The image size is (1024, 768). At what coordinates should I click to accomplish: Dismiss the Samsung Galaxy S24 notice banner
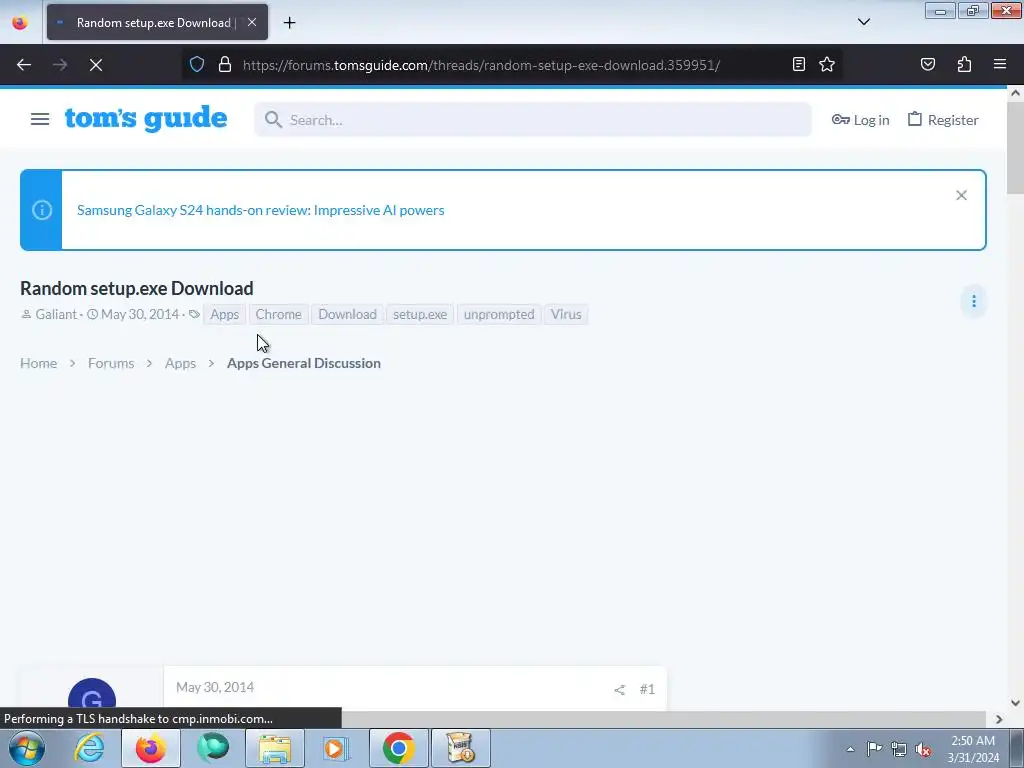[x=961, y=195]
